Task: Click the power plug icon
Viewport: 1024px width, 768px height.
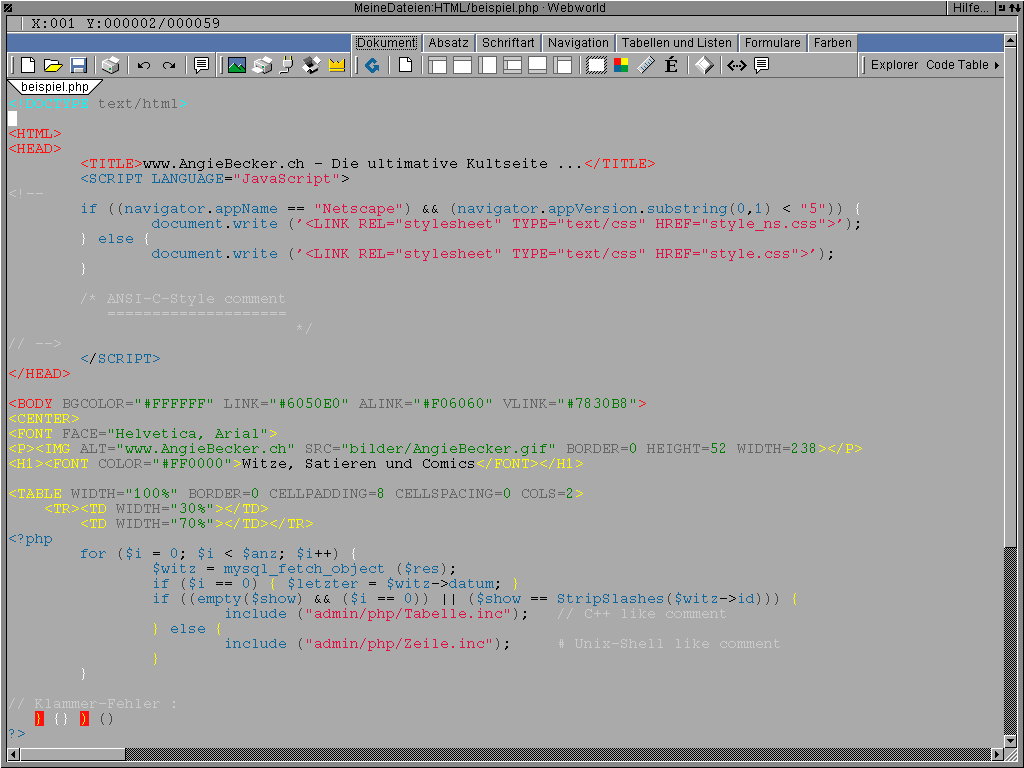Action: coord(287,65)
